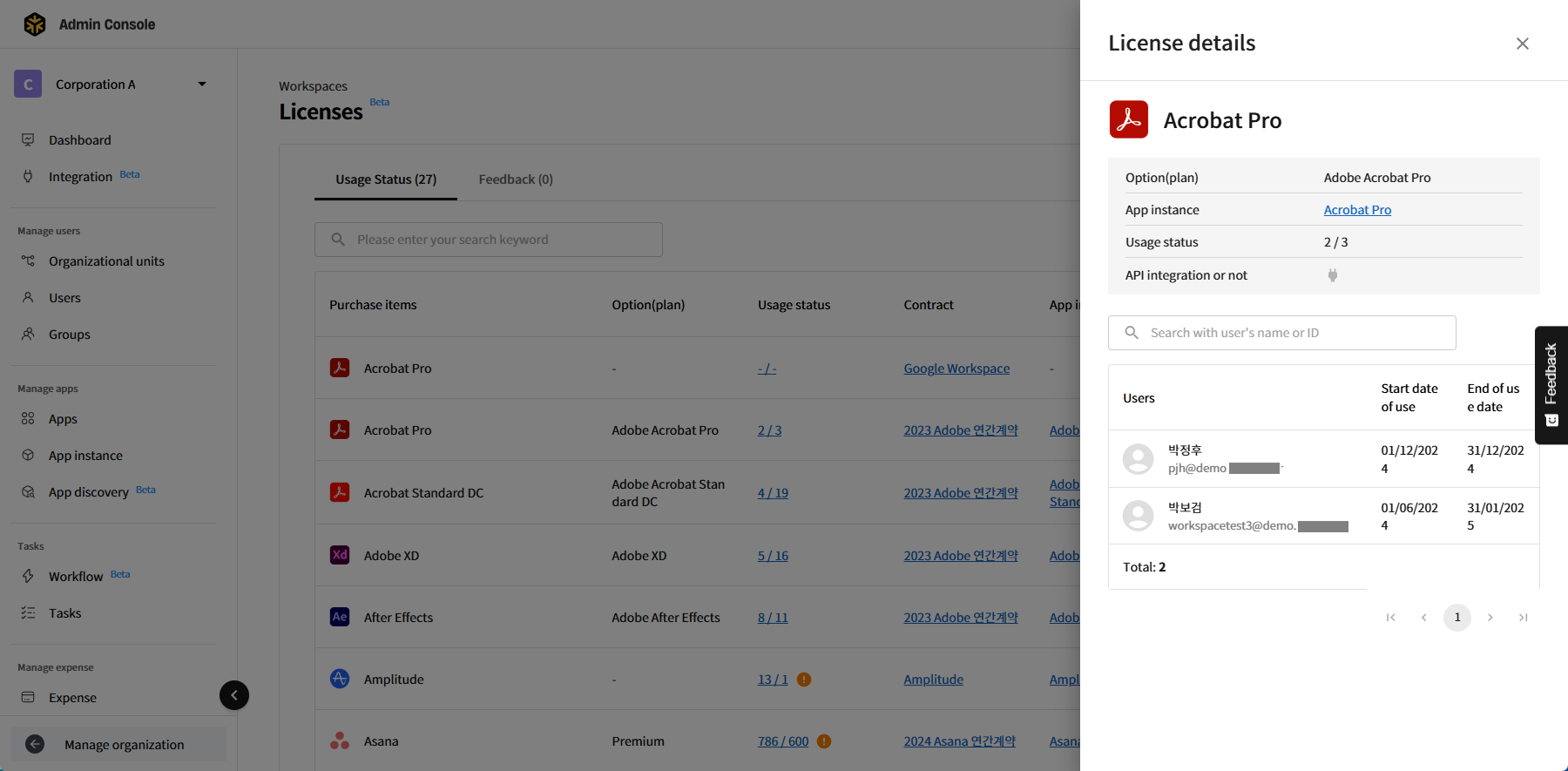Go to last page in pagination
Viewport: 1568px width, 771px height.
(x=1524, y=618)
